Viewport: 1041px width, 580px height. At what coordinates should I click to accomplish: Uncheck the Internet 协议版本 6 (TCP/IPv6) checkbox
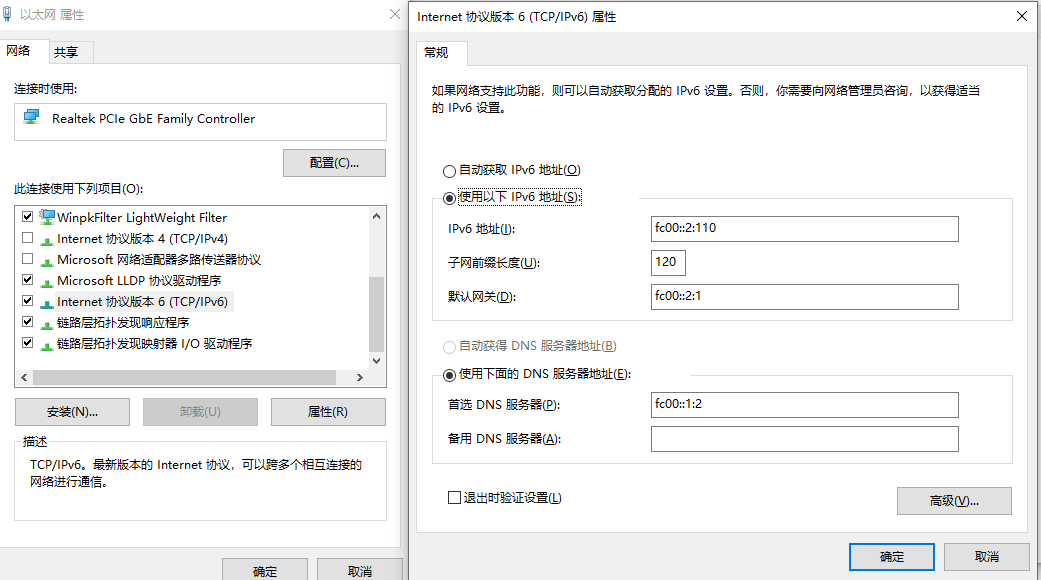pos(27,302)
